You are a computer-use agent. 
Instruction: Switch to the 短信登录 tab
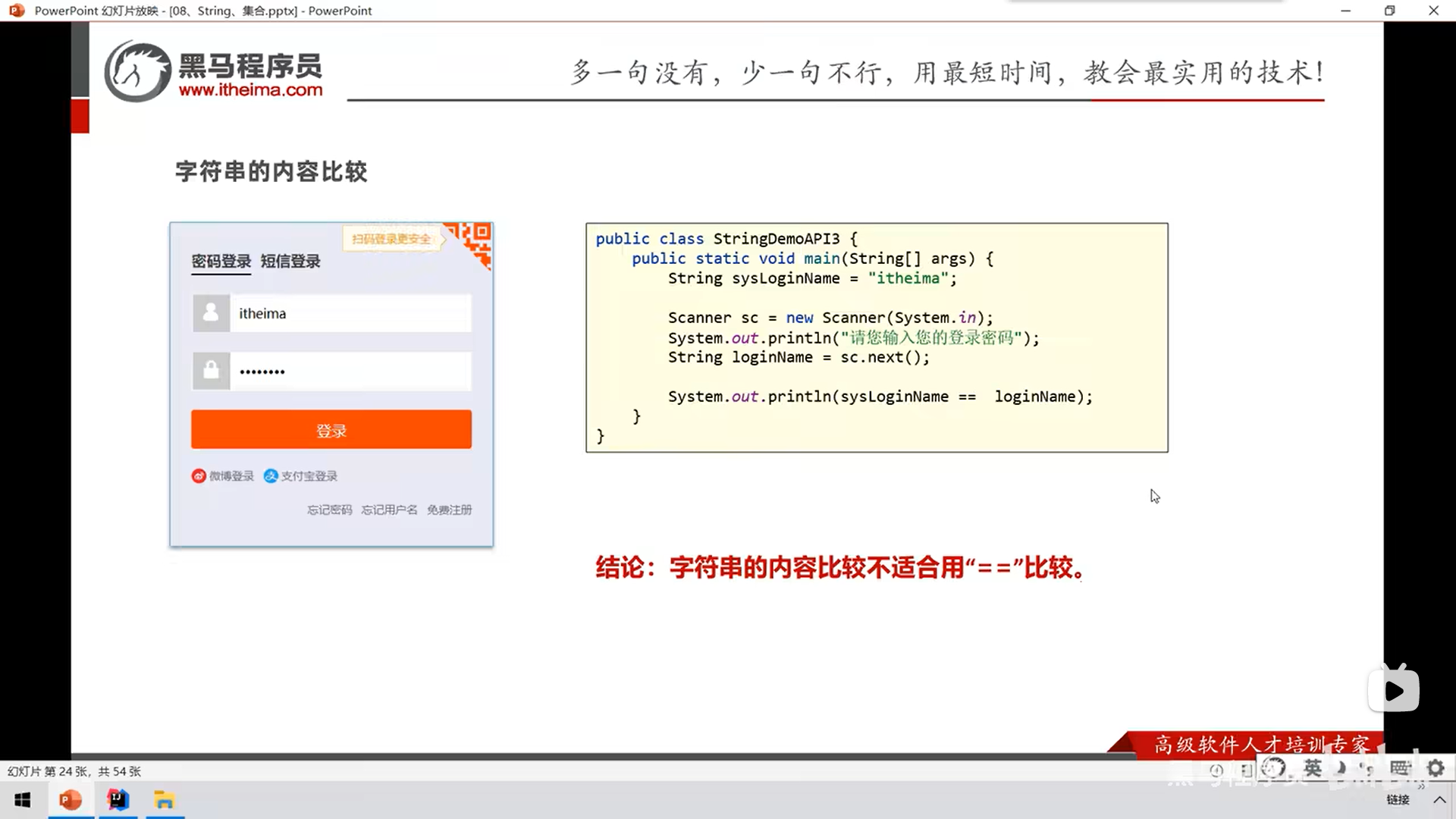[290, 262]
